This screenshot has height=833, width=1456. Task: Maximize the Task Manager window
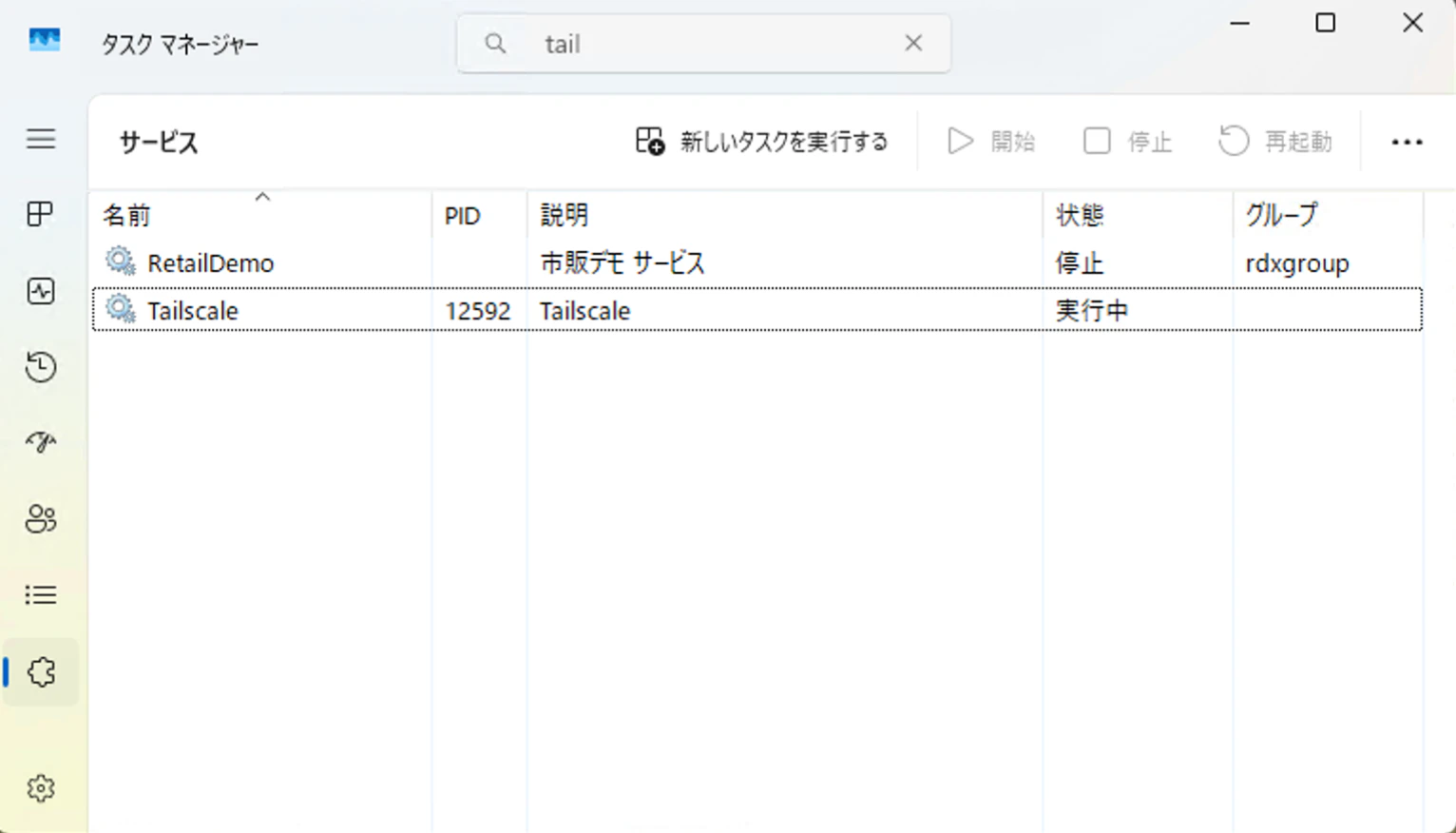tap(1326, 23)
